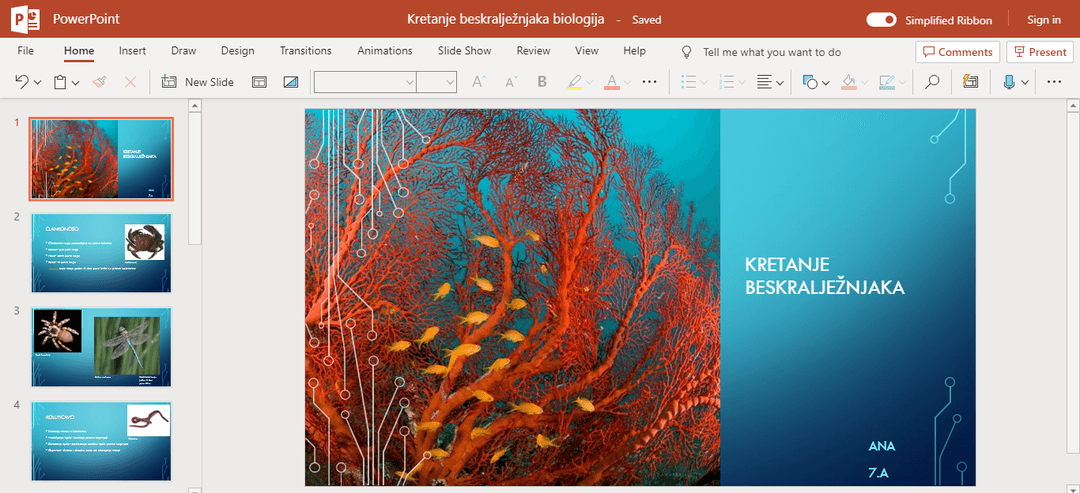This screenshot has height=493, width=1080.
Task: Open the slide Layout icon
Action: 259,82
